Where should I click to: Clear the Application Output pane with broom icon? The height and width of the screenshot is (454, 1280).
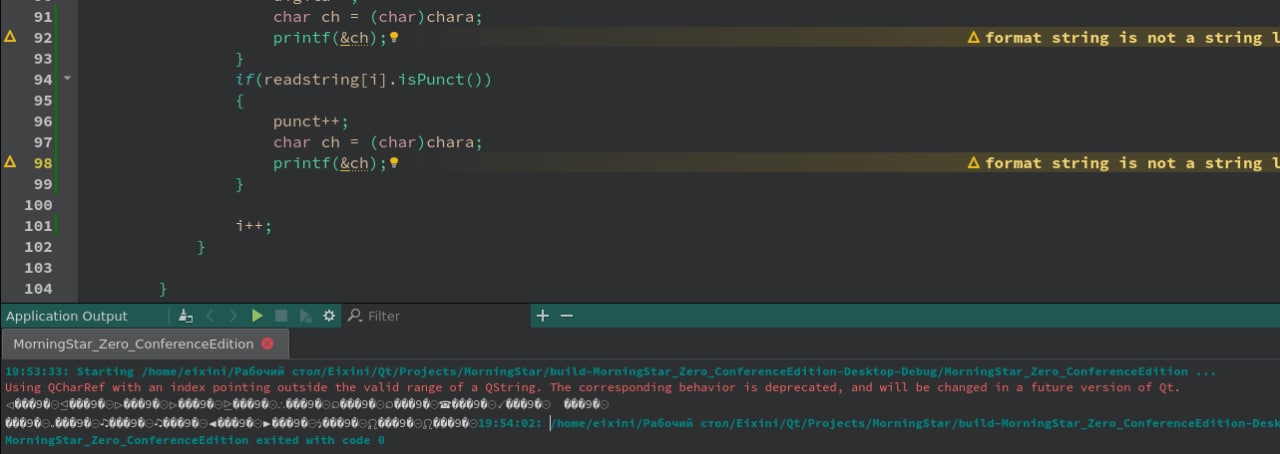(186, 316)
